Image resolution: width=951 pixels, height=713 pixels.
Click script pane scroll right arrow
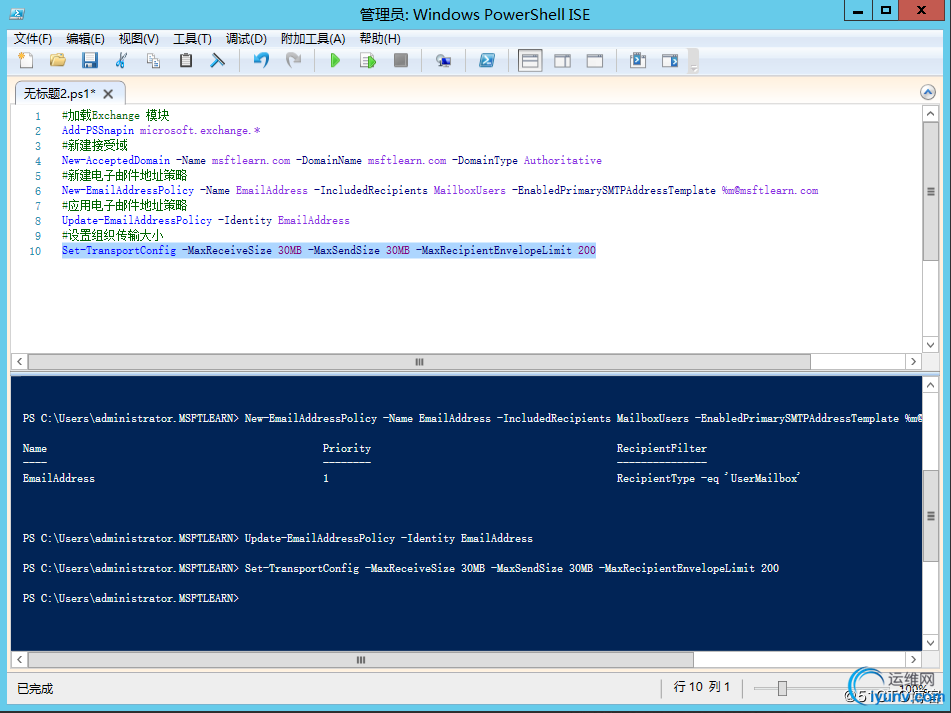pos(913,361)
